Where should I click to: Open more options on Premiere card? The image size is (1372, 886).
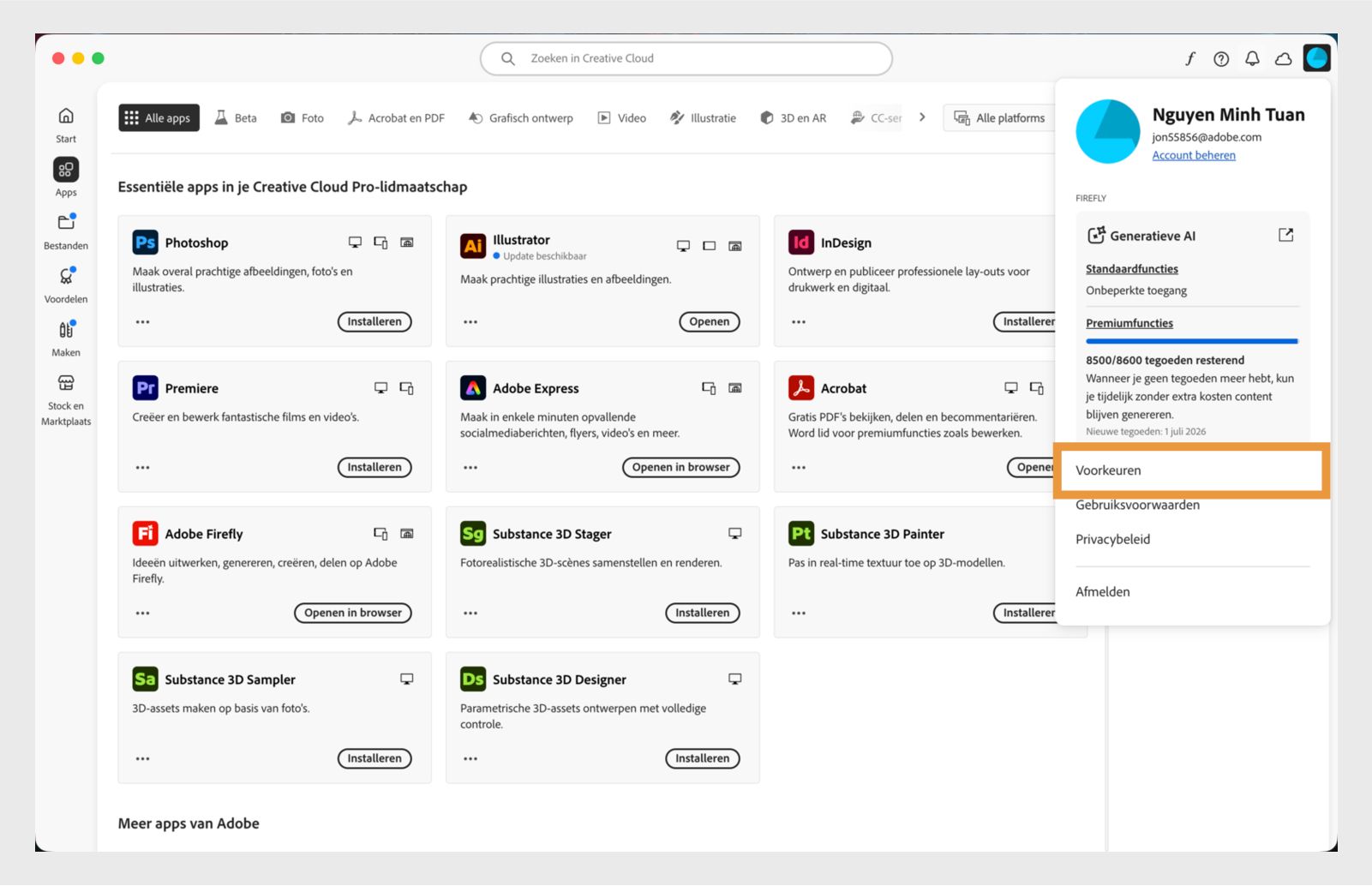pos(143,468)
